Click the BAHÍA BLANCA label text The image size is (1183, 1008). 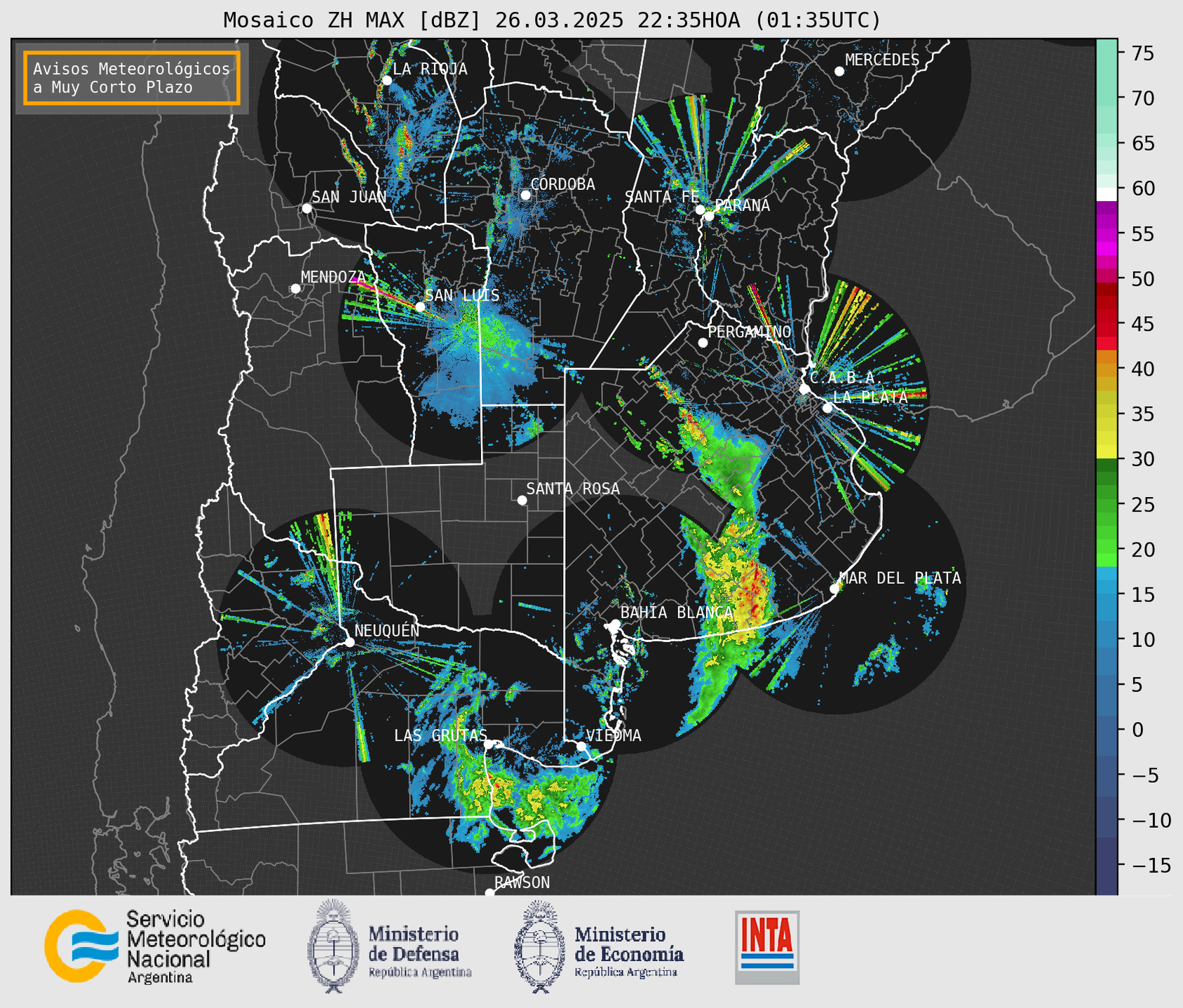(x=677, y=613)
